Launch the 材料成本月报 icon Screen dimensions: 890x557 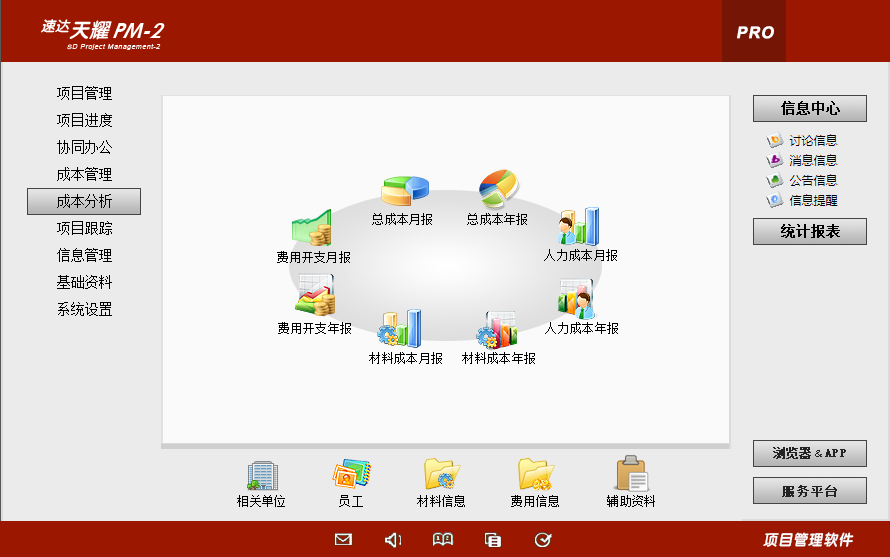[x=399, y=329]
